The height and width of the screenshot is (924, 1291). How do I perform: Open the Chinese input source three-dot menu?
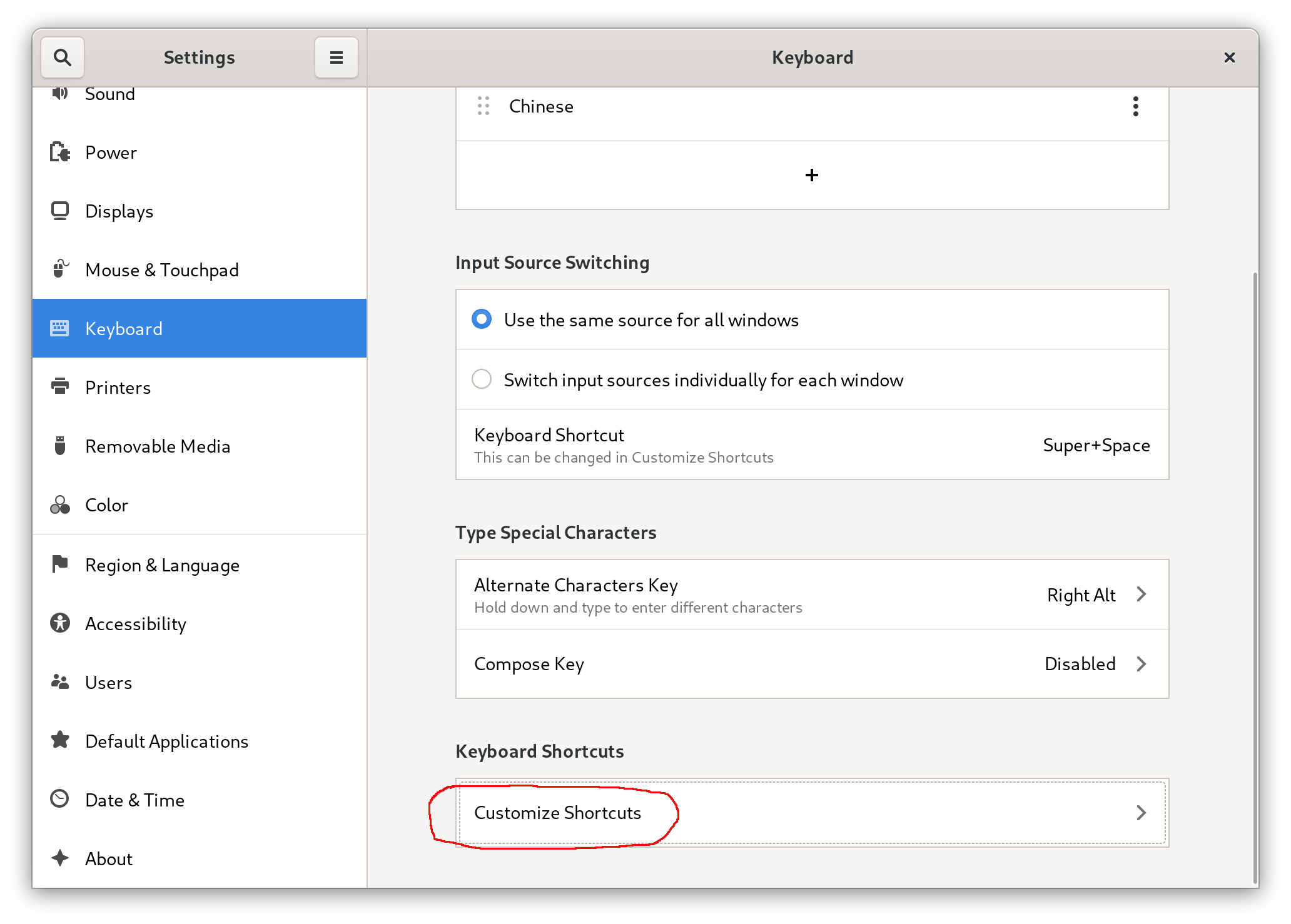[1135, 106]
